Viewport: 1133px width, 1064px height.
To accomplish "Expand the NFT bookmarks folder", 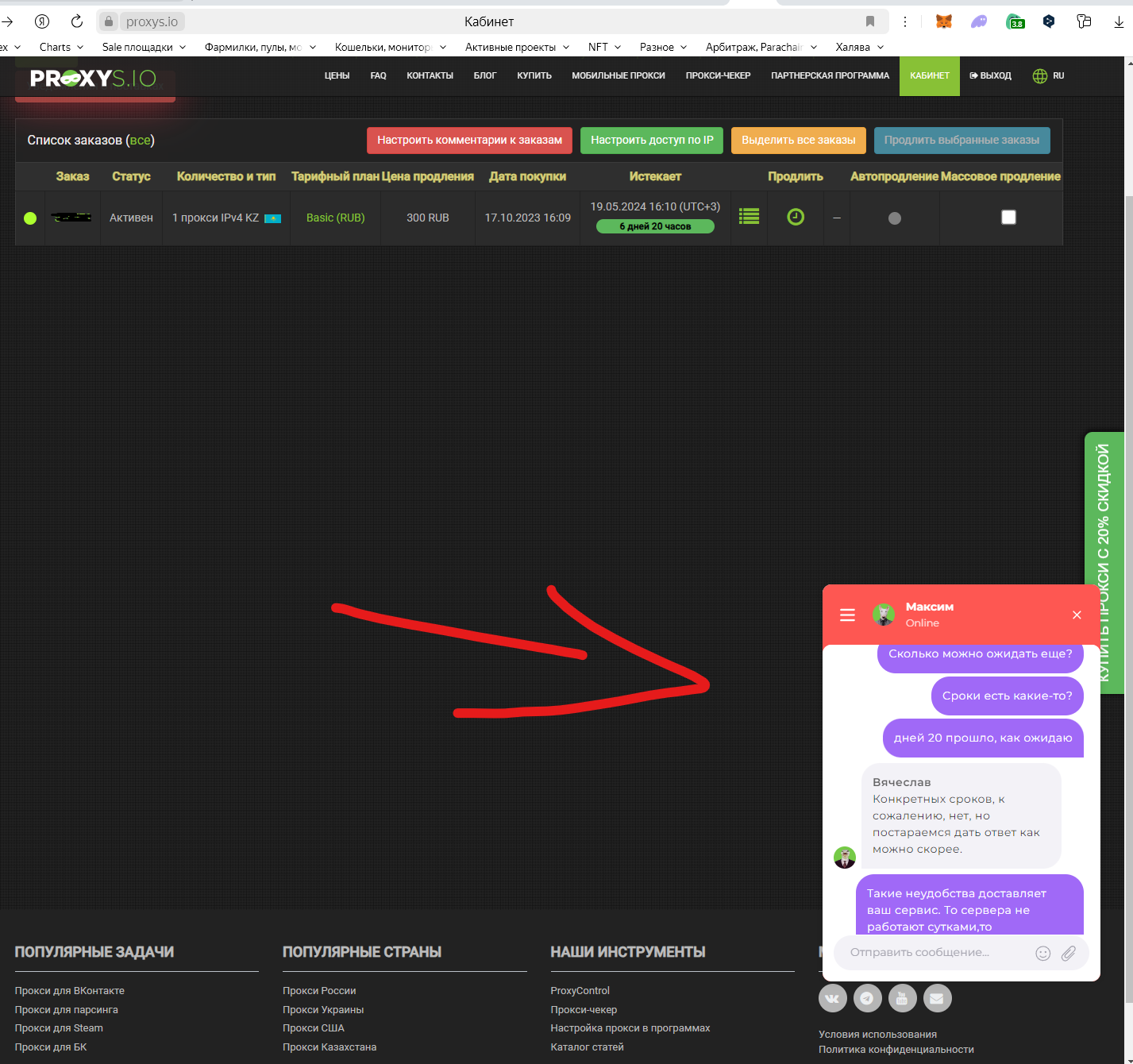I will coord(604,47).
